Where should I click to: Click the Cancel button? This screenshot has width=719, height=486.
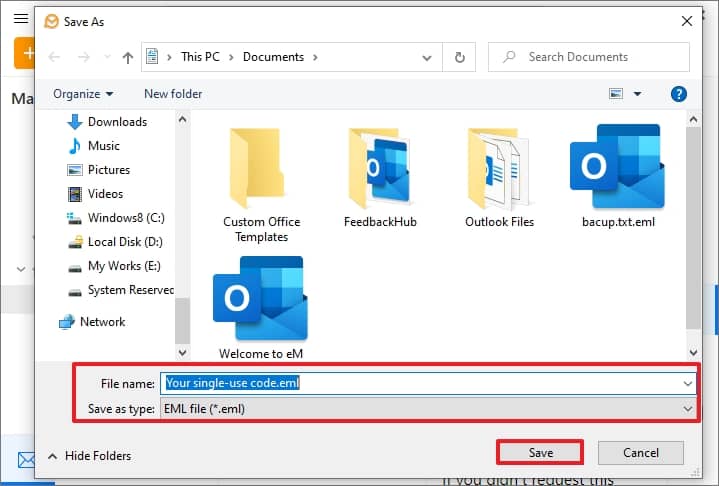(x=641, y=453)
